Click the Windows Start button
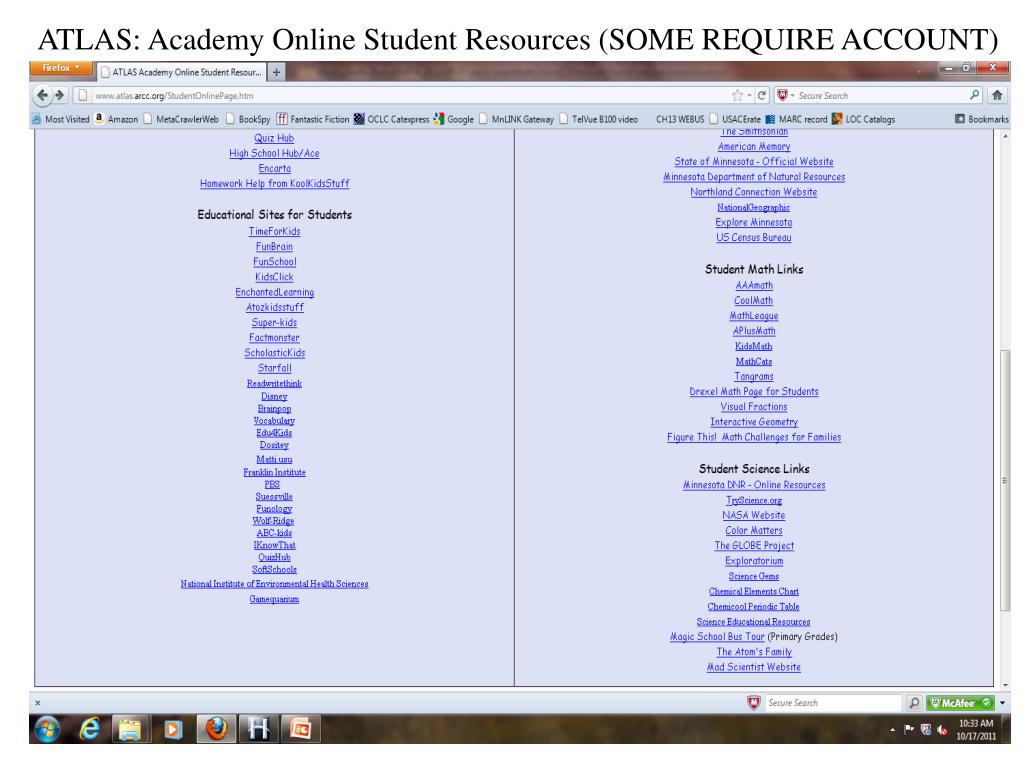Screen dimensions: 1023x767 pyautogui.click(x=47, y=729)
